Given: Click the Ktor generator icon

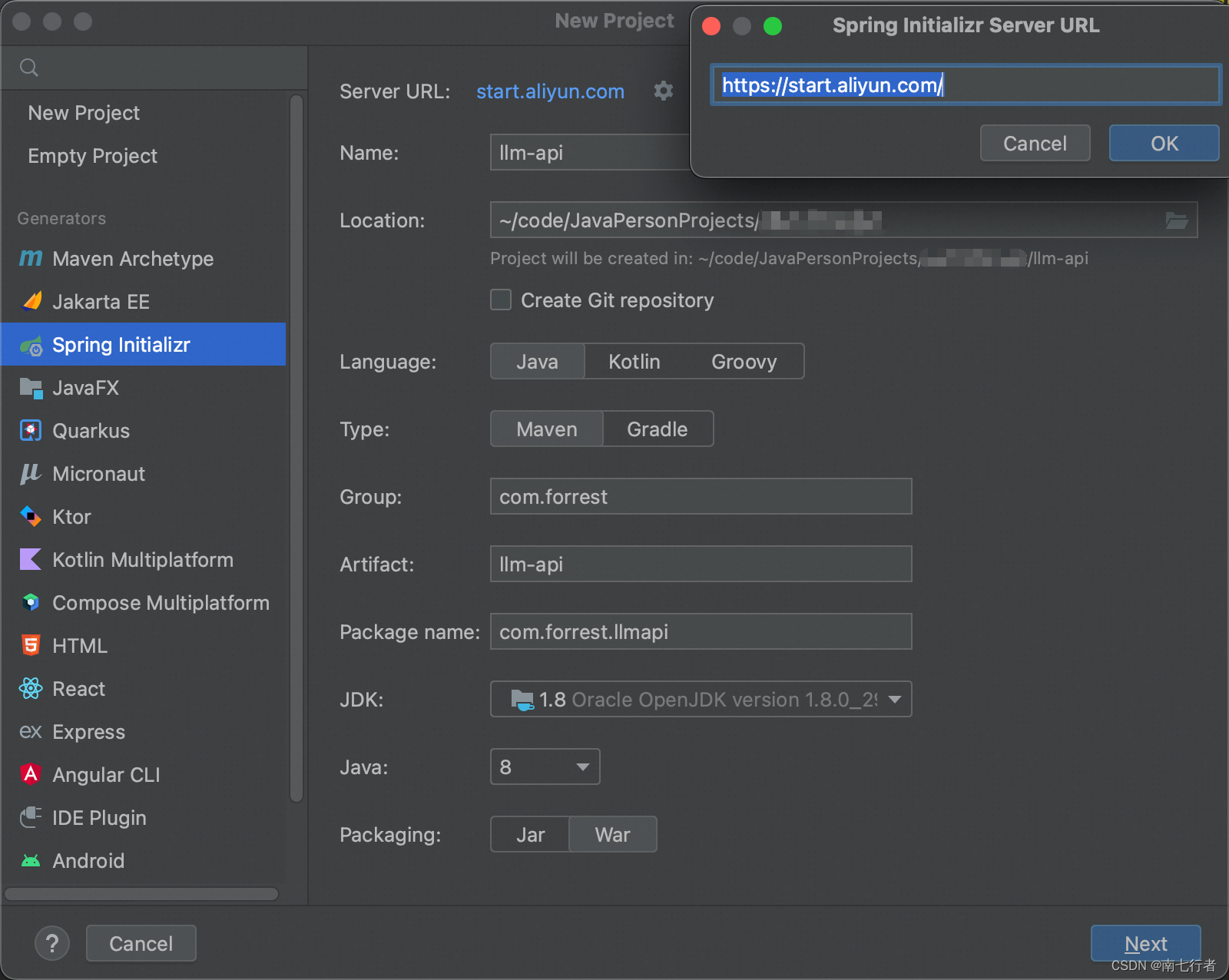Looking at the screenshot, I should pos(31,516).
